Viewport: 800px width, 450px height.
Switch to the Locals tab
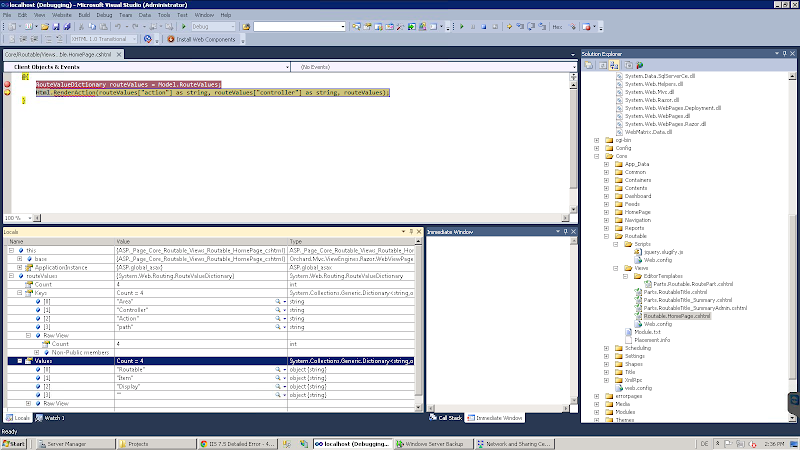(18, 418)
